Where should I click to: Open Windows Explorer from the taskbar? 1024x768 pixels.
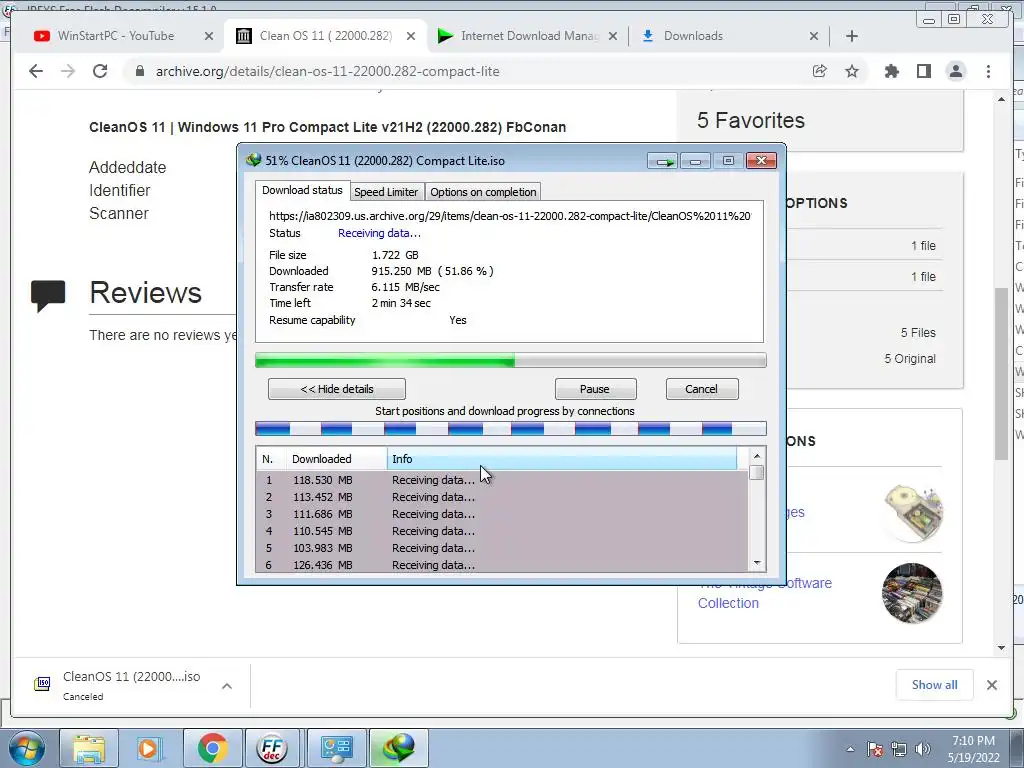(x=89, y=748)
